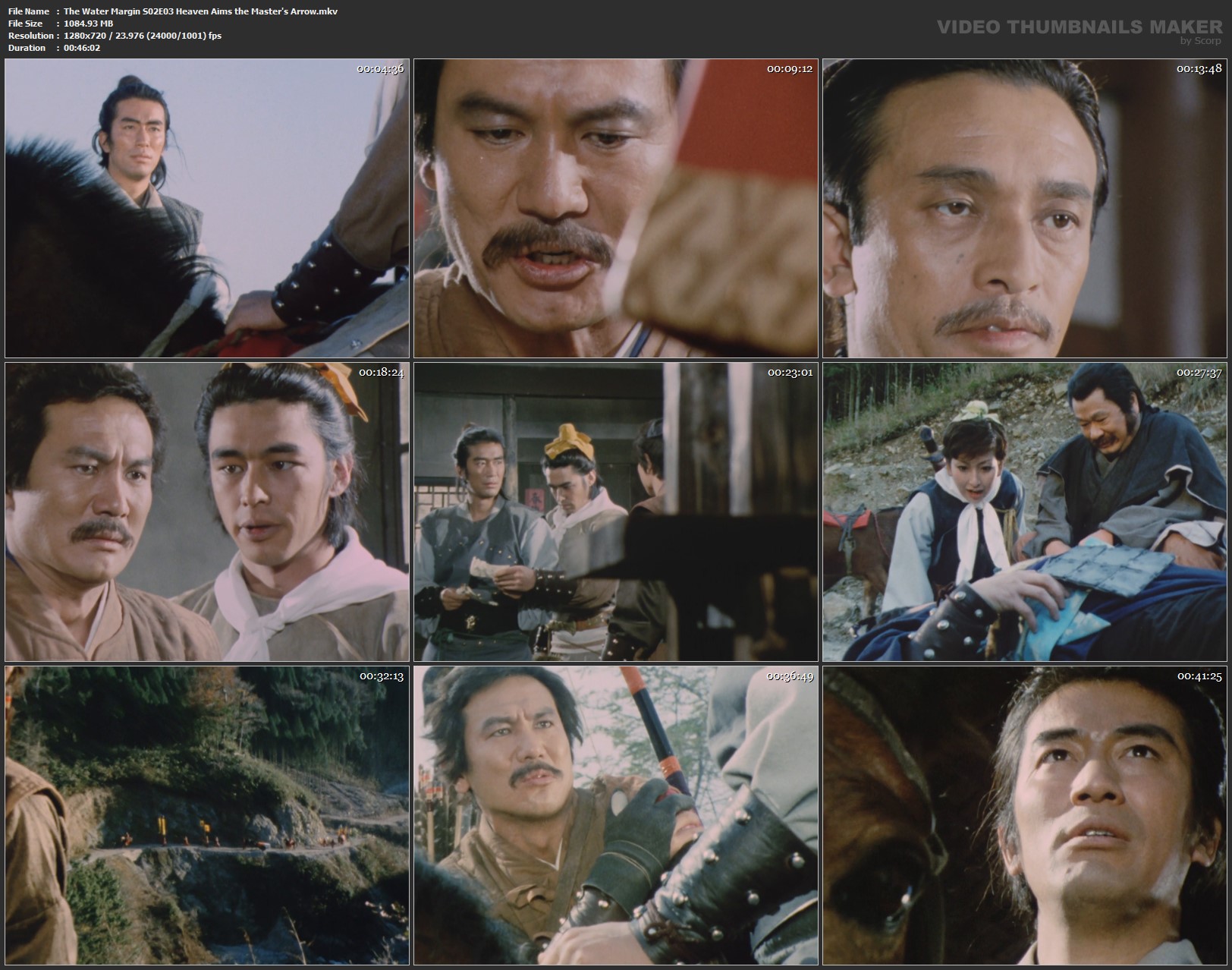The width and height of the screenshot is (1232, 970).
Task: Select the thumbnail stamped 00:27:37
Action: pos(1025,512)
